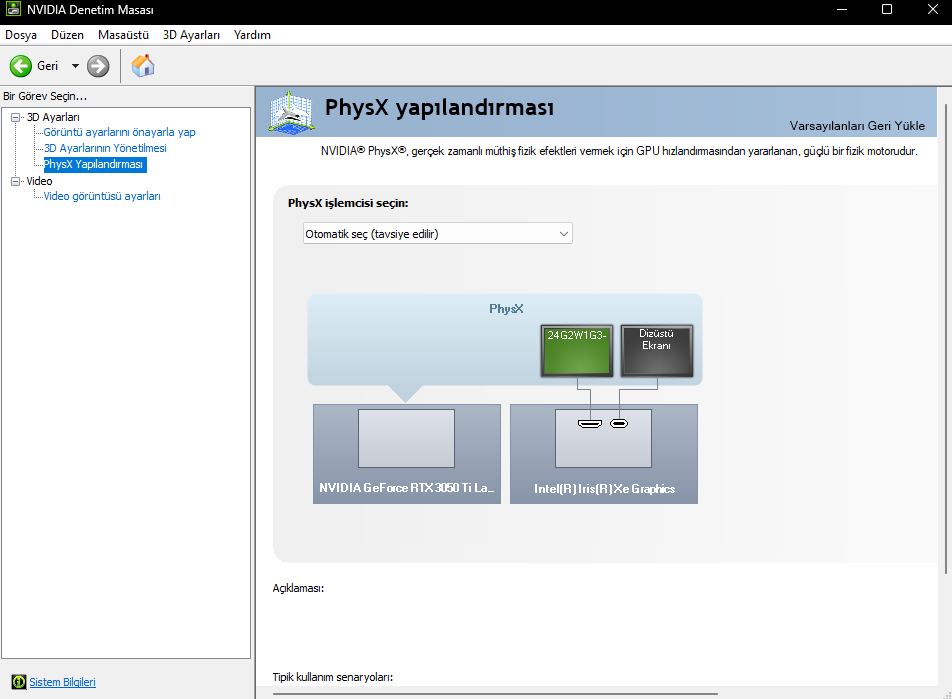952x699 pixels.
Task: Open the back history dropdown arrow
Action: [75, 66]
